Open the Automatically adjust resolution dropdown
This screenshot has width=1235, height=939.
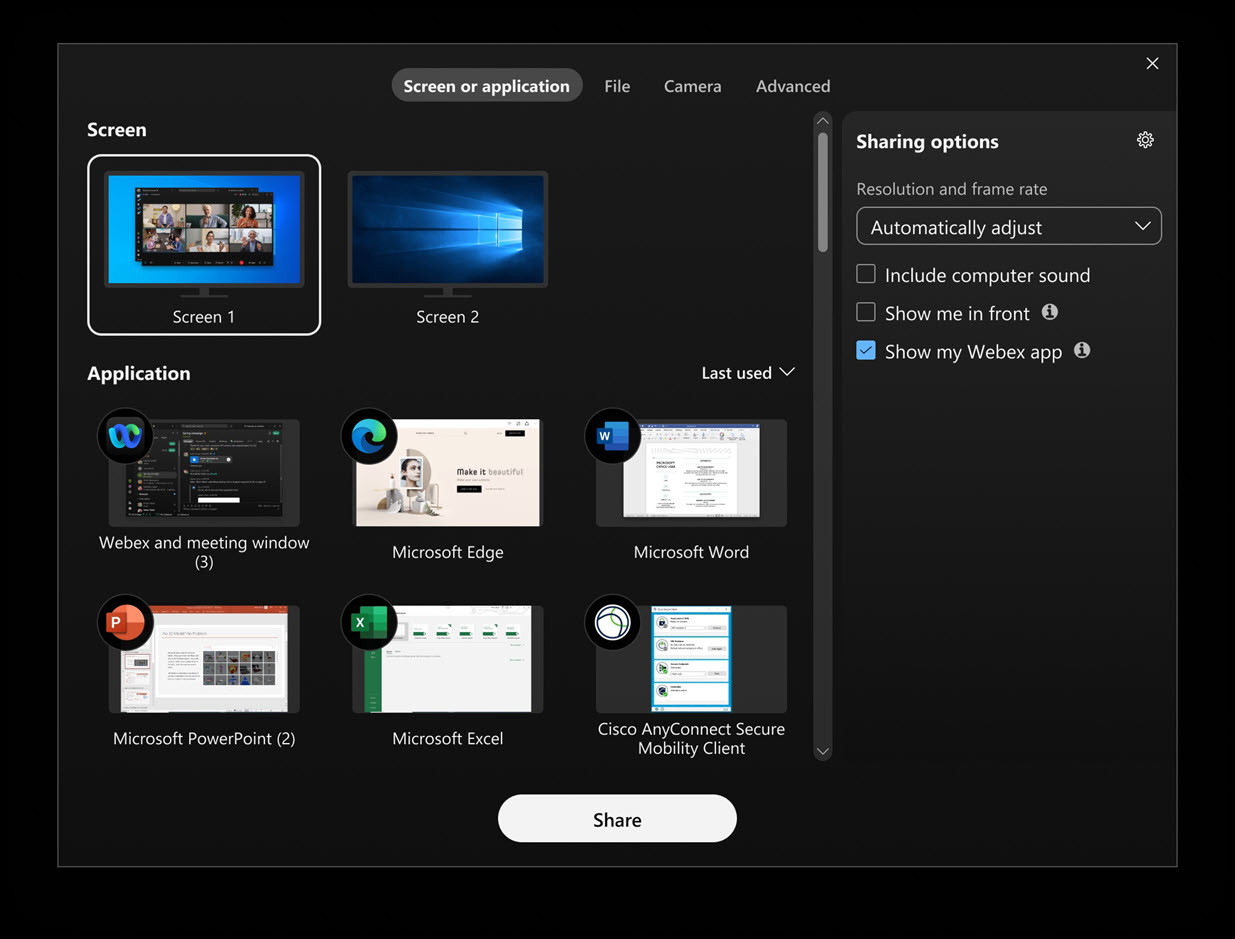tap(1009, 226)
